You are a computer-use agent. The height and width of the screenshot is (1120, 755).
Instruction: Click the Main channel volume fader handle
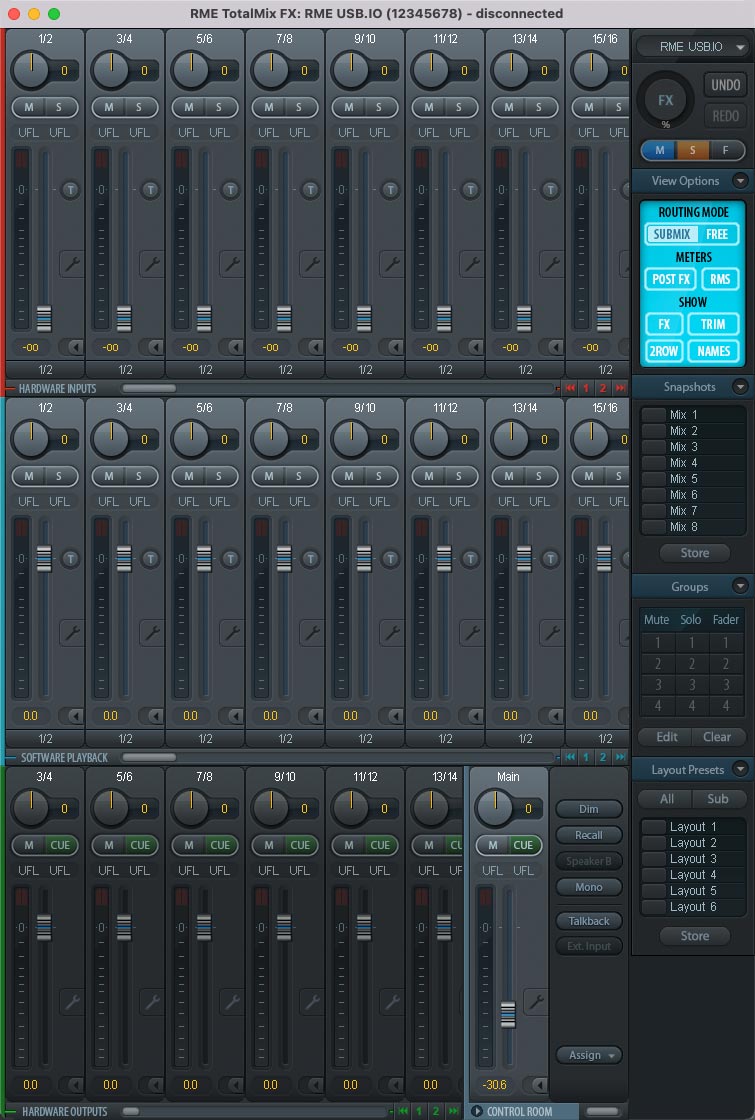(508, 1014)
